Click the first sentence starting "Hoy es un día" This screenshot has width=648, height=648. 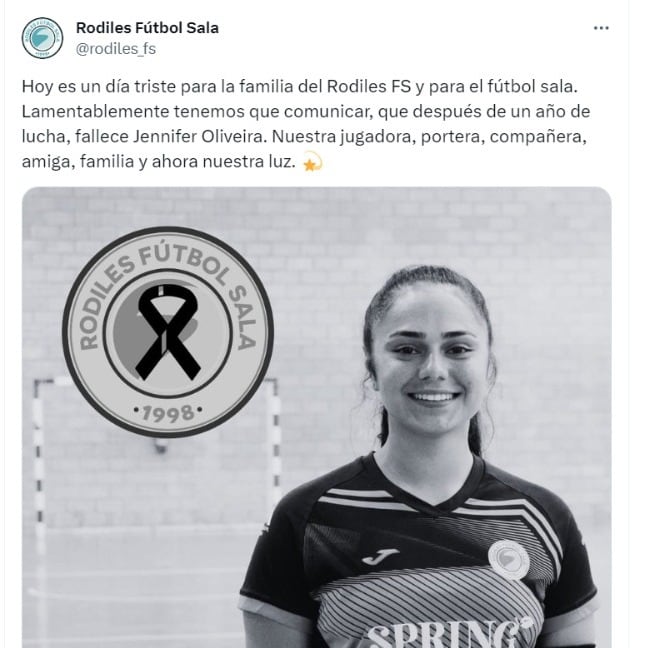coord(300,87)
